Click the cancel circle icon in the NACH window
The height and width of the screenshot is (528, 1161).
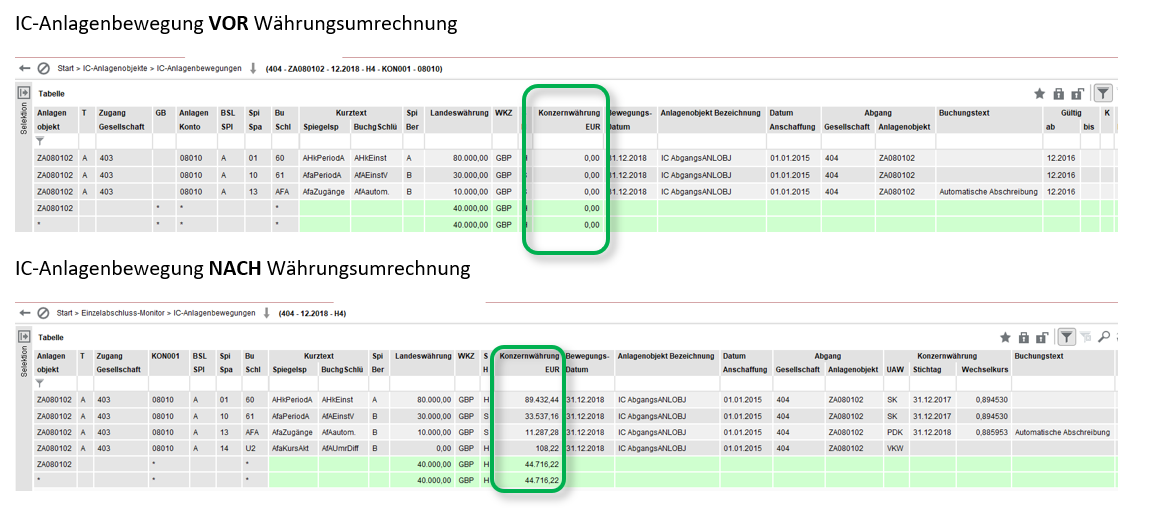(x=44, y=313)
